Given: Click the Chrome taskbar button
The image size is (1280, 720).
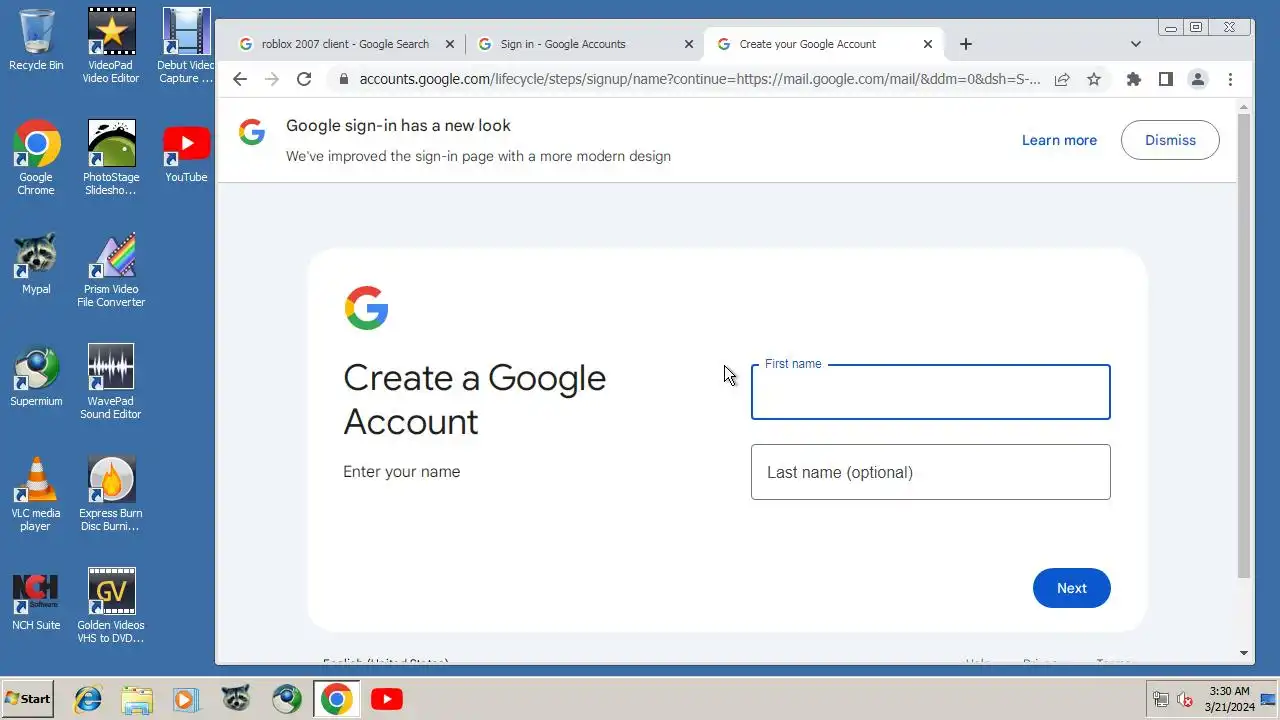Looking at the screenshot, I should (x=336, y=699).
